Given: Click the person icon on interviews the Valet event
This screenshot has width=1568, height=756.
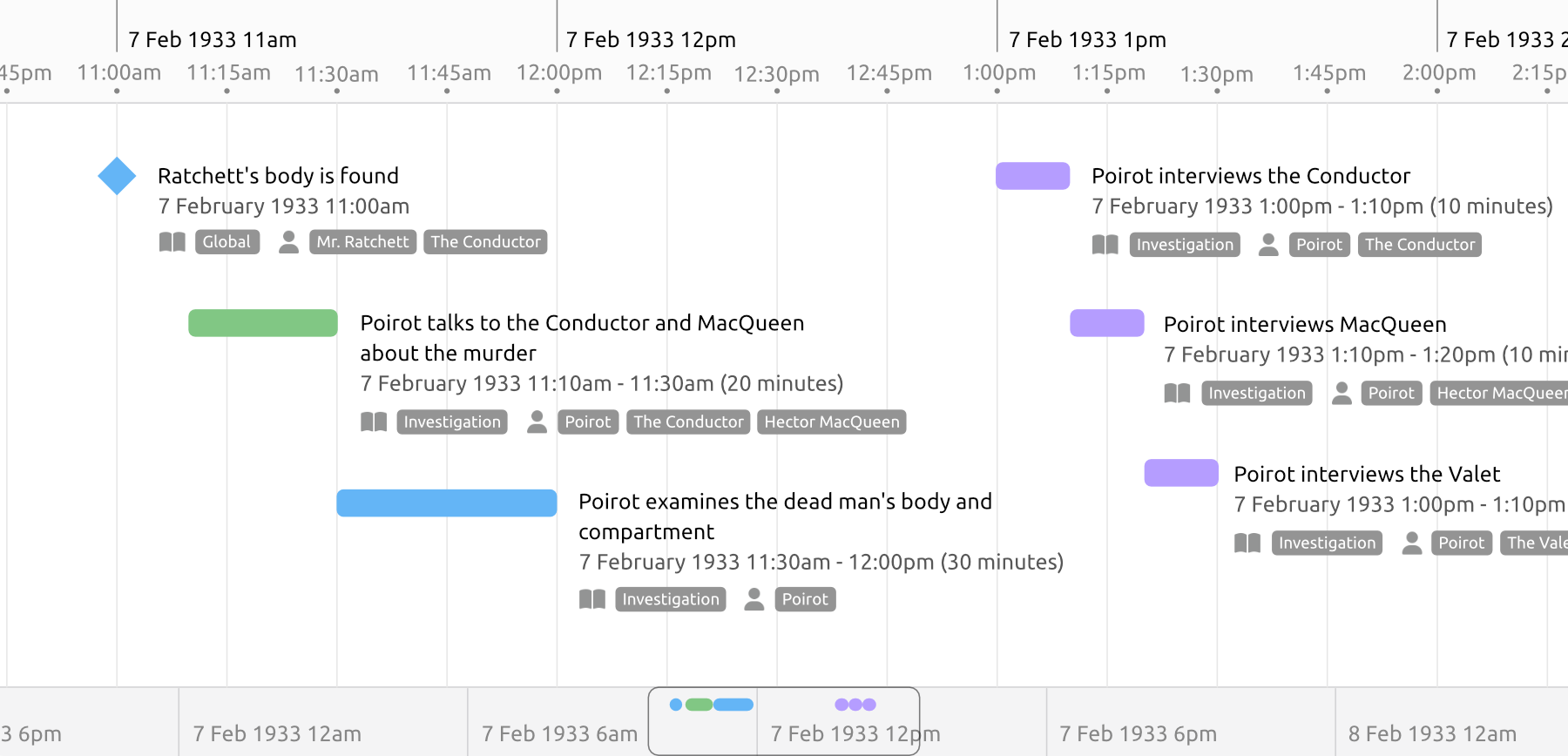Looking at the screenshot, I should (x=1412, y=543).
